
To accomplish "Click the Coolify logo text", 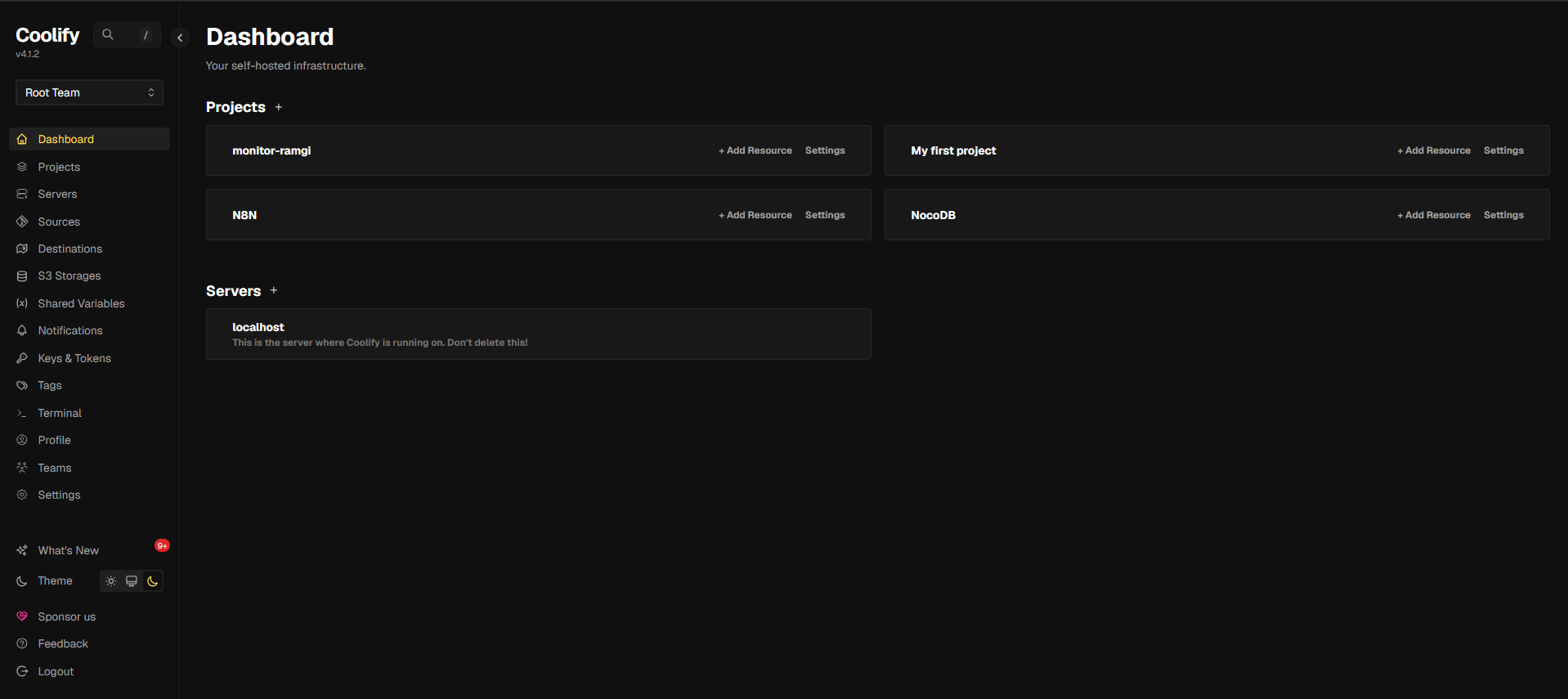I will (x=47, y=35).
